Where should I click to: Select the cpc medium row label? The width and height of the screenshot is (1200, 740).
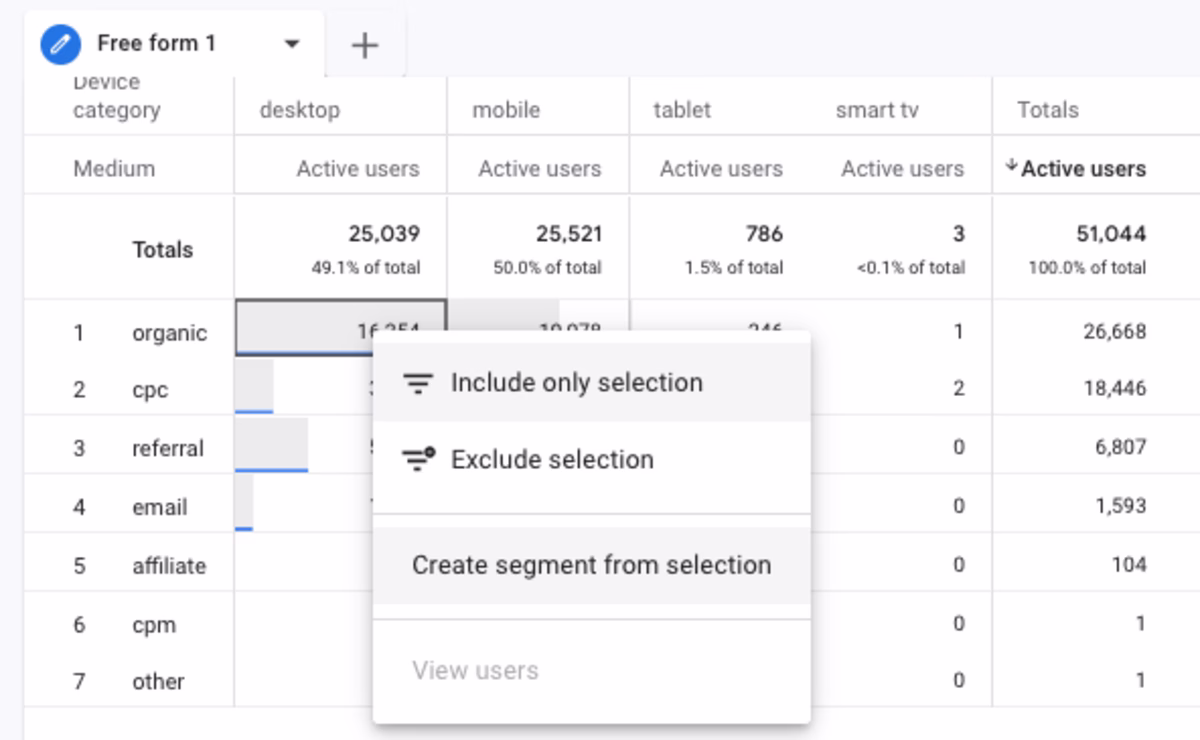(150, 390)
